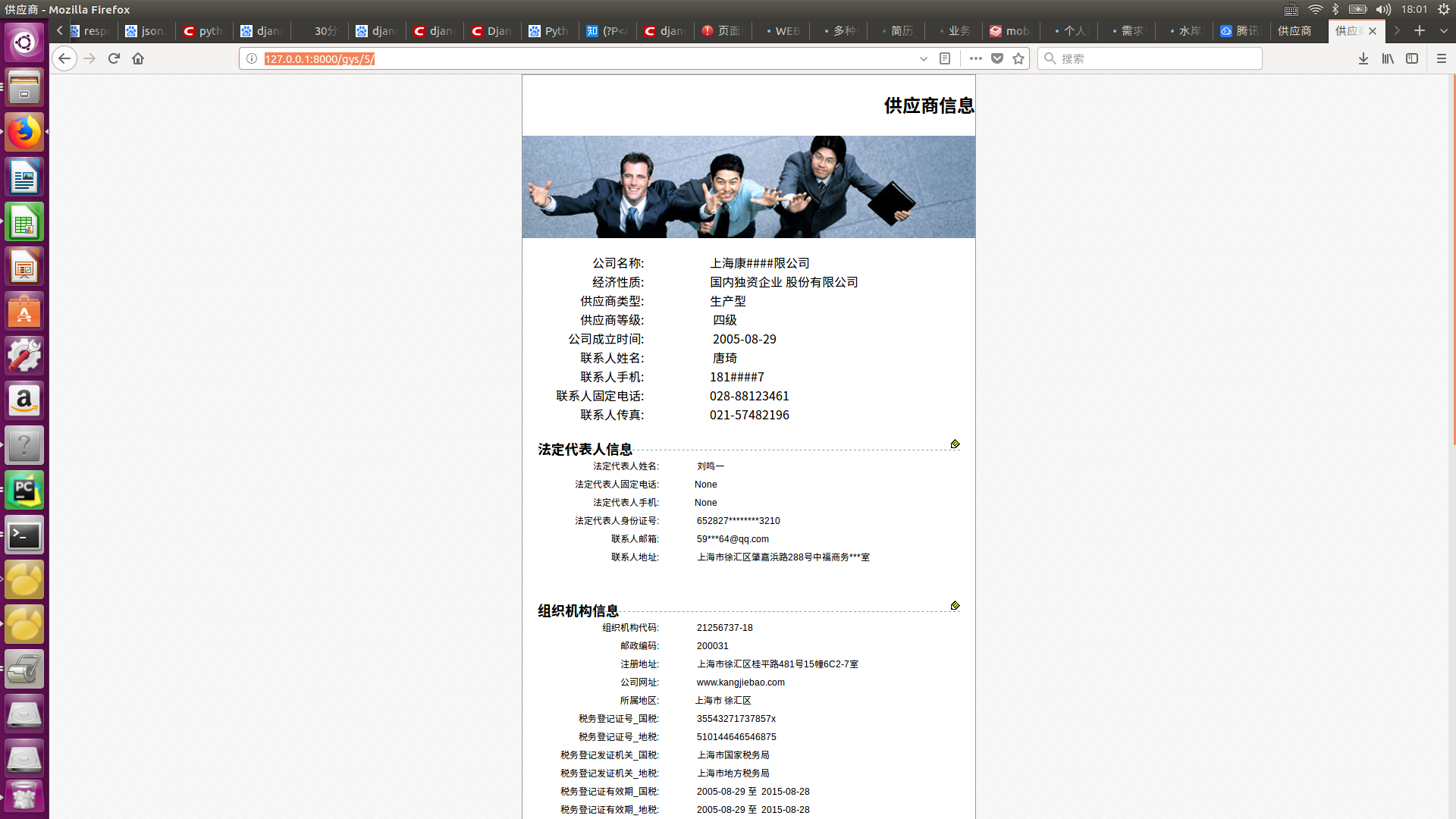Launch PyCharm from the Ubuntu dock
Screen dimensions: 1456x819
point(24,491)
